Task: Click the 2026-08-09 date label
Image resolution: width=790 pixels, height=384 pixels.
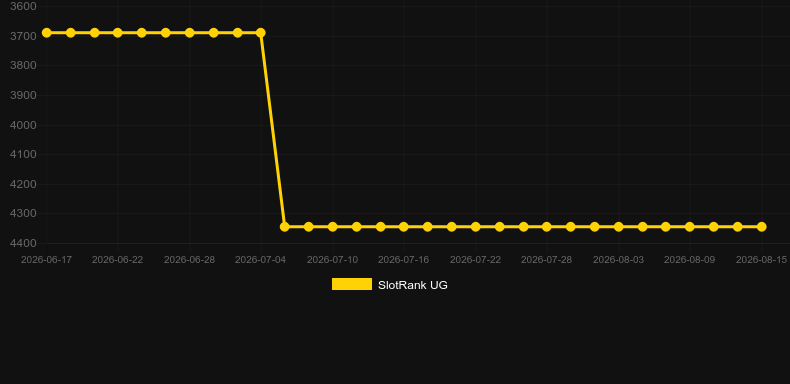Action: click(690, 260)
